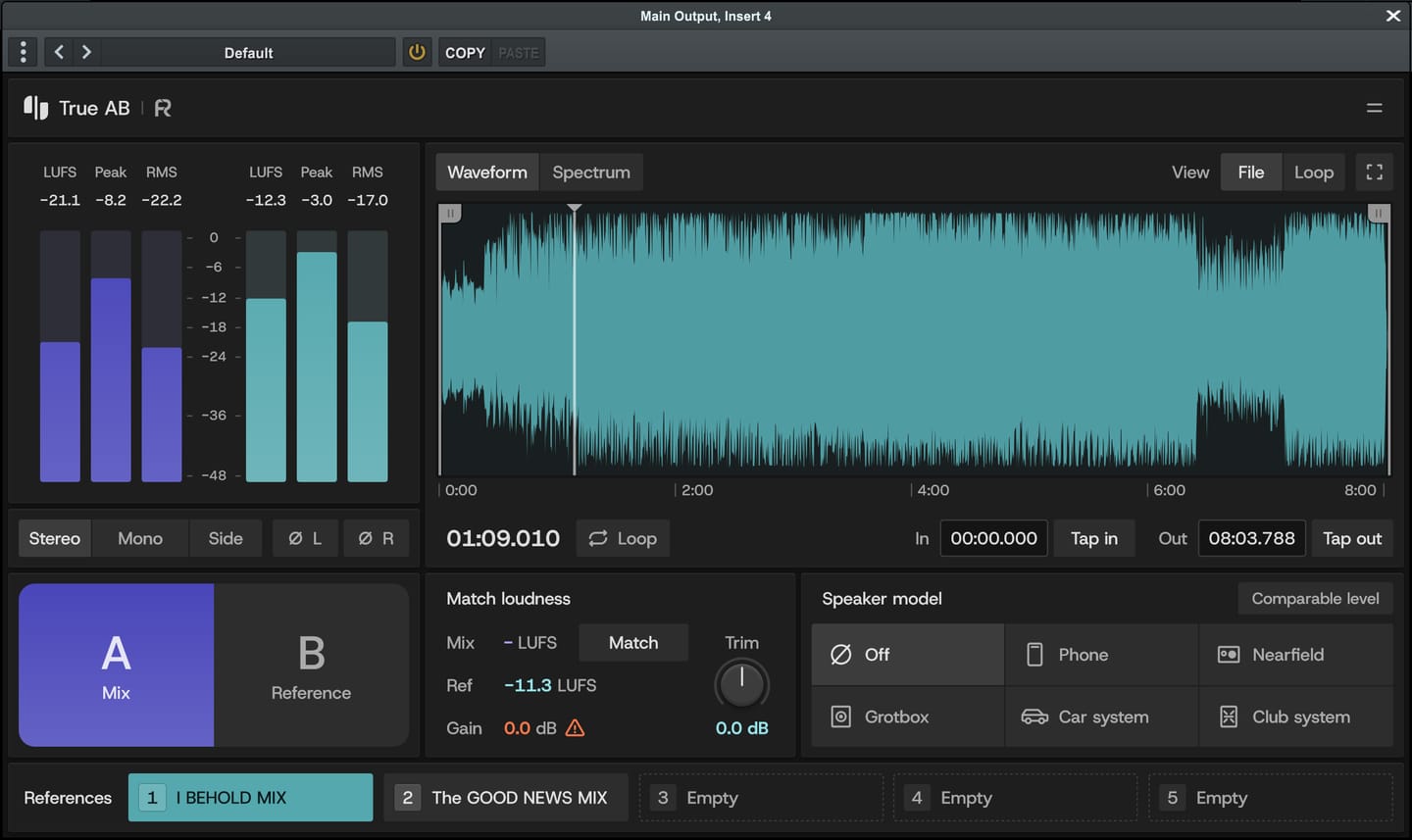This screenshot has height=840, width=1412.
Task: Open the Default preset selector
Action: tap(248, 53)
